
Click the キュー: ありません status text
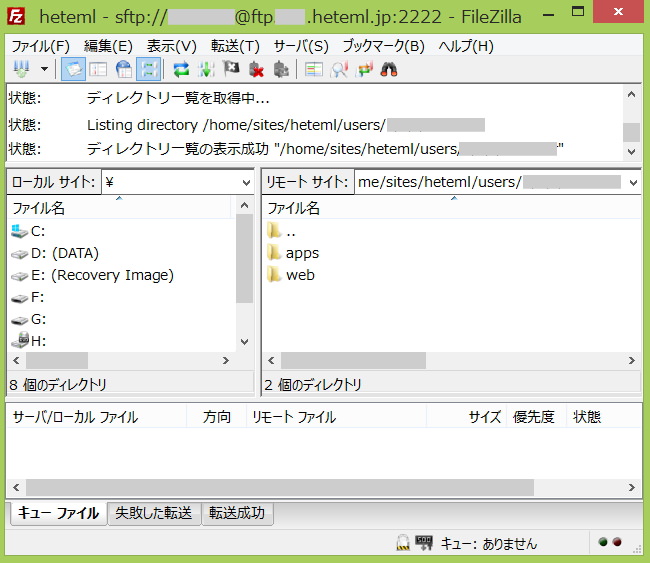[x=488, y=543]
